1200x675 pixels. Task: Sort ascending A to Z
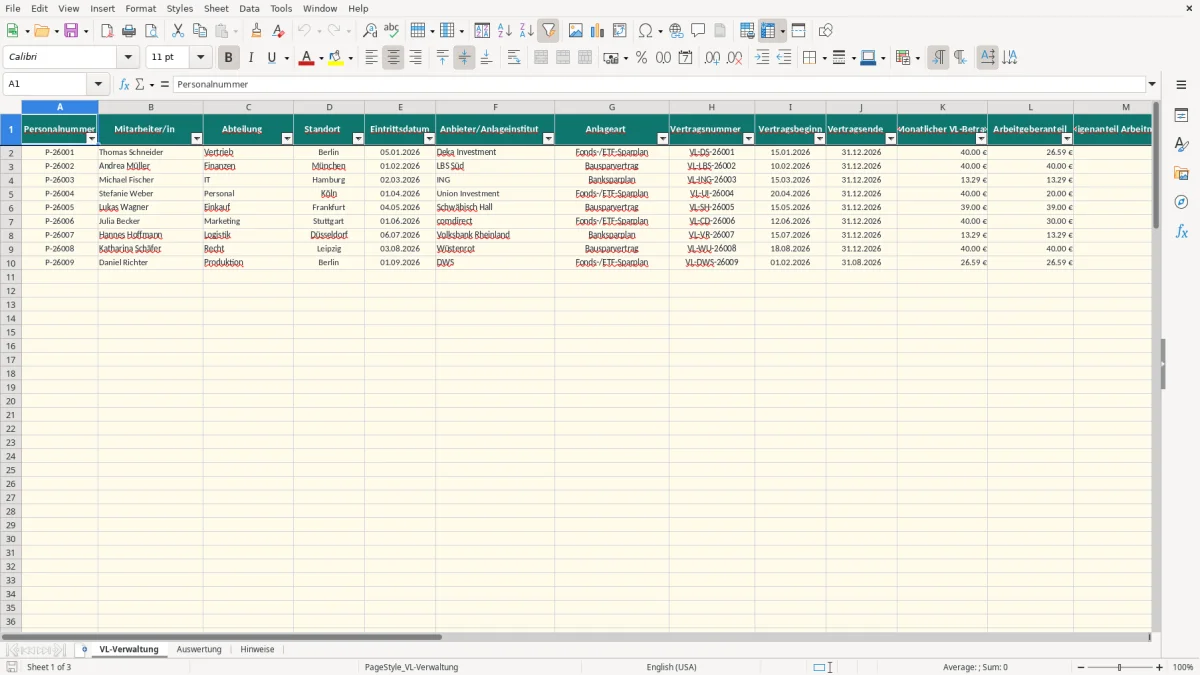[505, 31]
